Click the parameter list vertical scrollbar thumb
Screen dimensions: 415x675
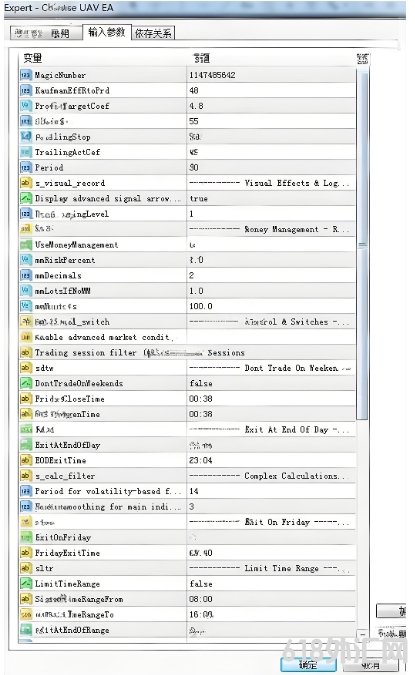click(362, 245)
